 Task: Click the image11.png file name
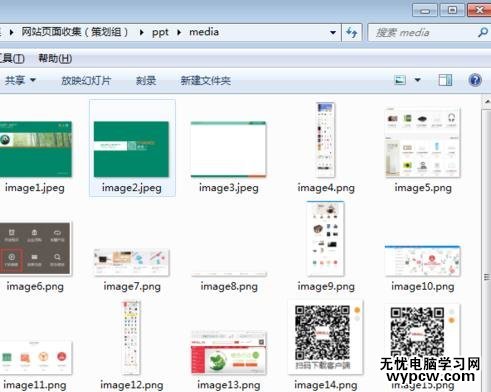pos(35,385)
